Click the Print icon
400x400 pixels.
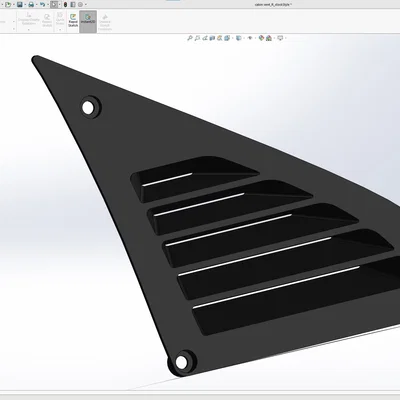(x=31, y=5)
